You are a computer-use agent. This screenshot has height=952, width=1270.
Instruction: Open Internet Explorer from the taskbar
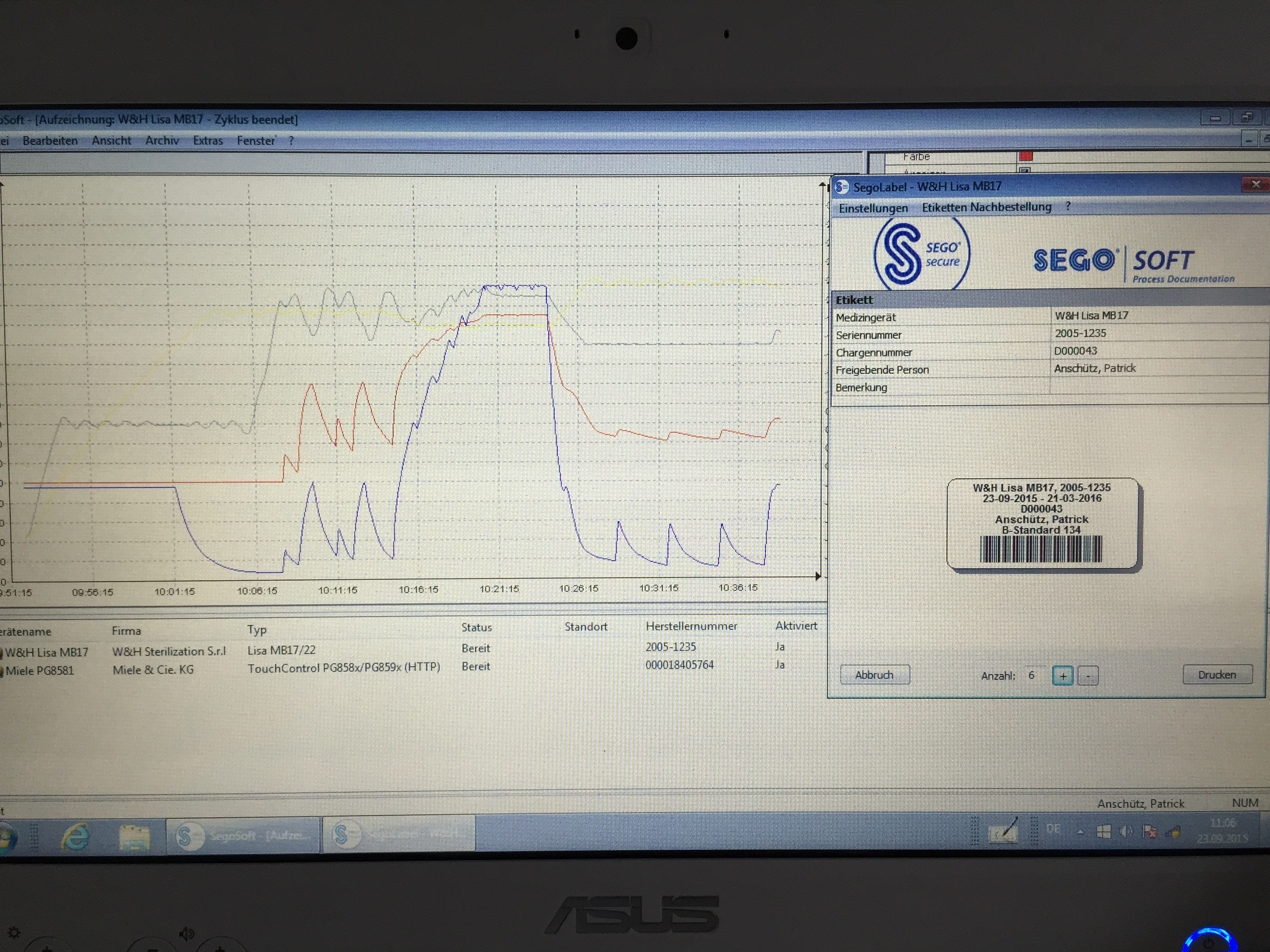pyautogui.click(x=76, y=836)
